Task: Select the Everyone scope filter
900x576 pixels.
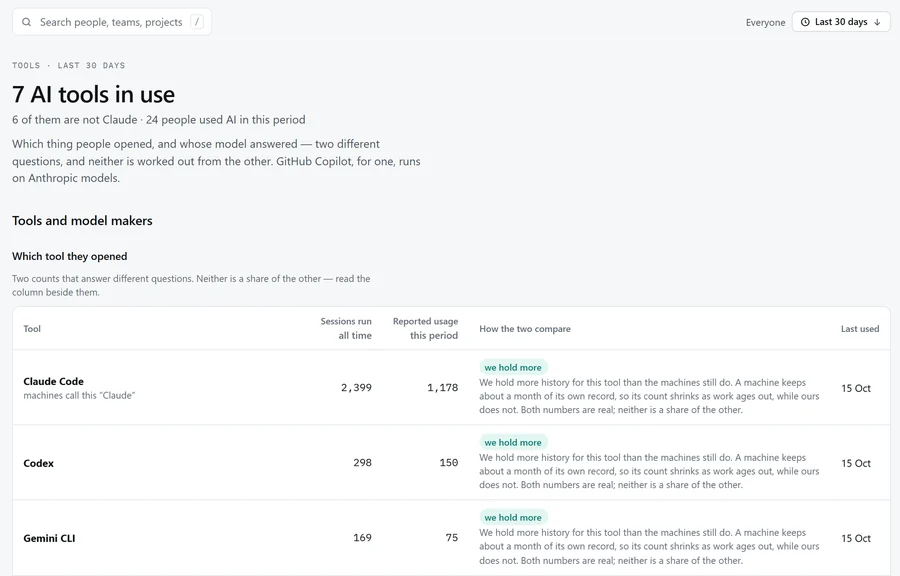Action: tap(765, 22)
